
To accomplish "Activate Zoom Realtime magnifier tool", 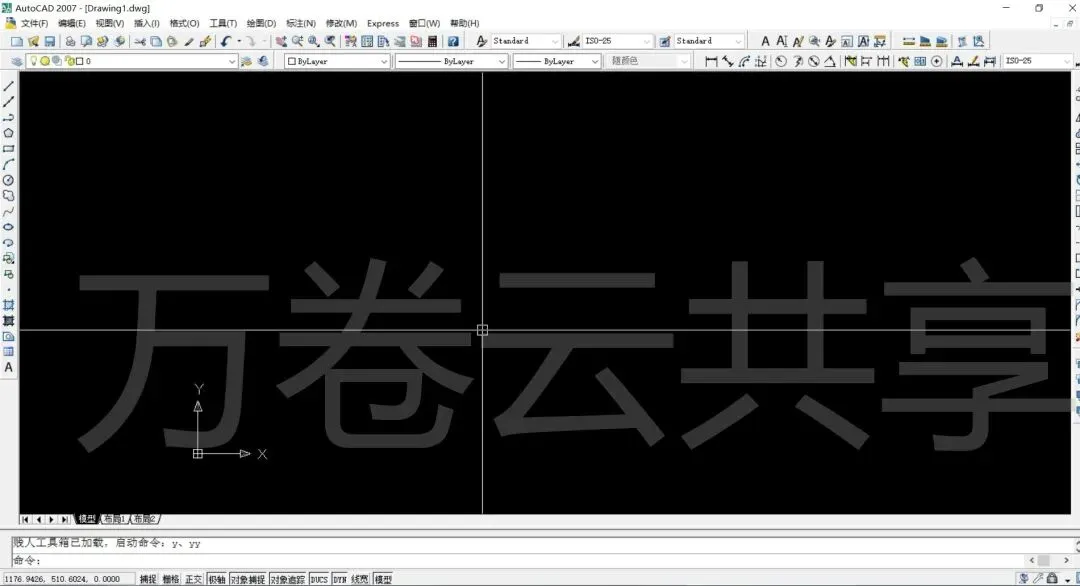I will pyautogui.click(x=298, y=41).
